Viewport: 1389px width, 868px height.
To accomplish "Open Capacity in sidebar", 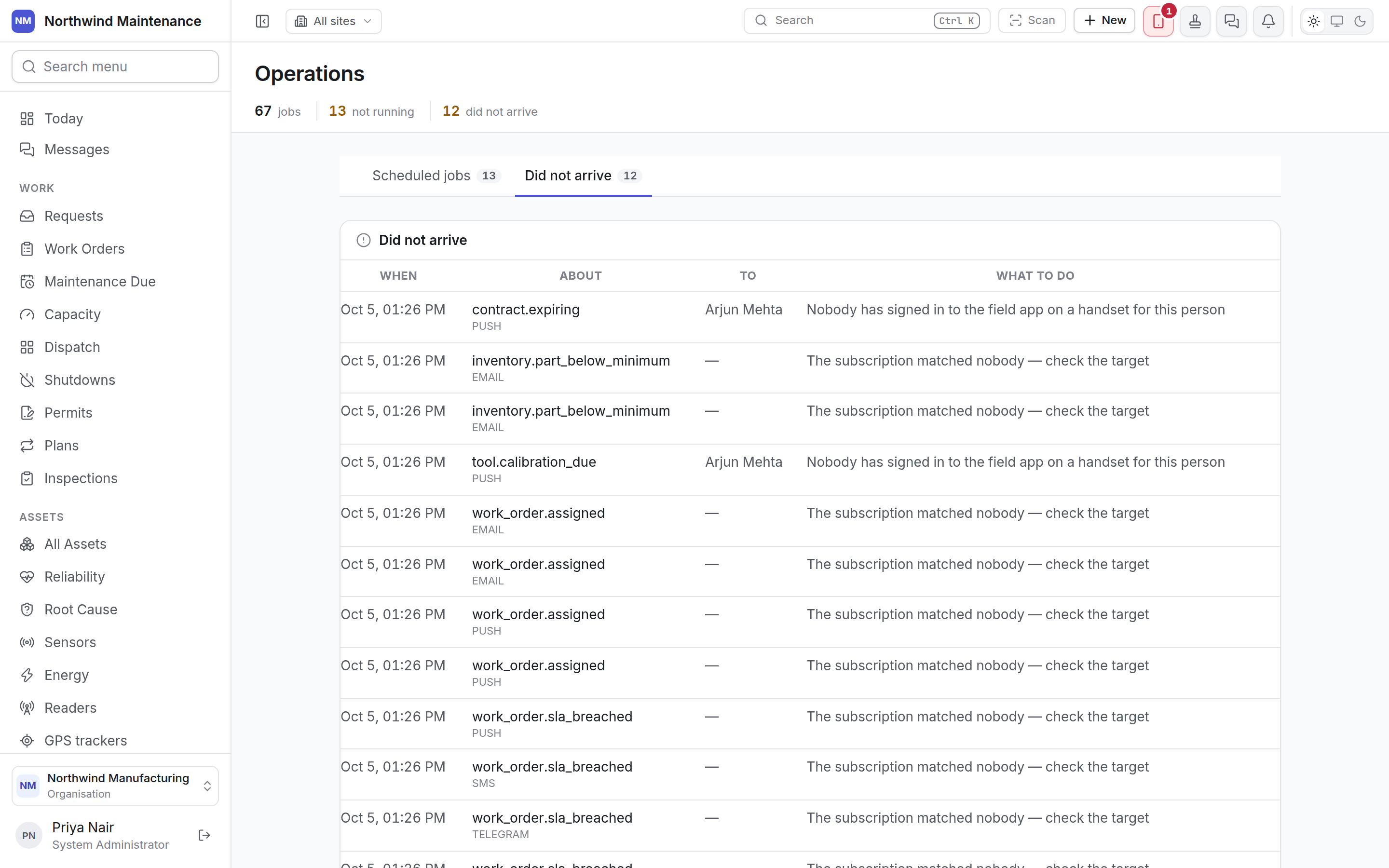I will click(115, 314).
